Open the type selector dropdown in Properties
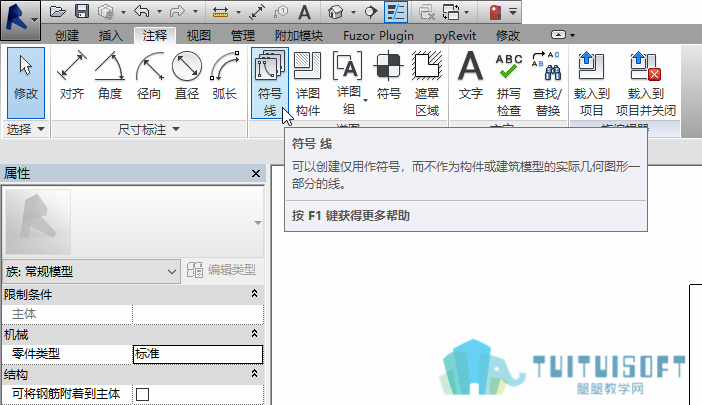 (x=258, y=222)
